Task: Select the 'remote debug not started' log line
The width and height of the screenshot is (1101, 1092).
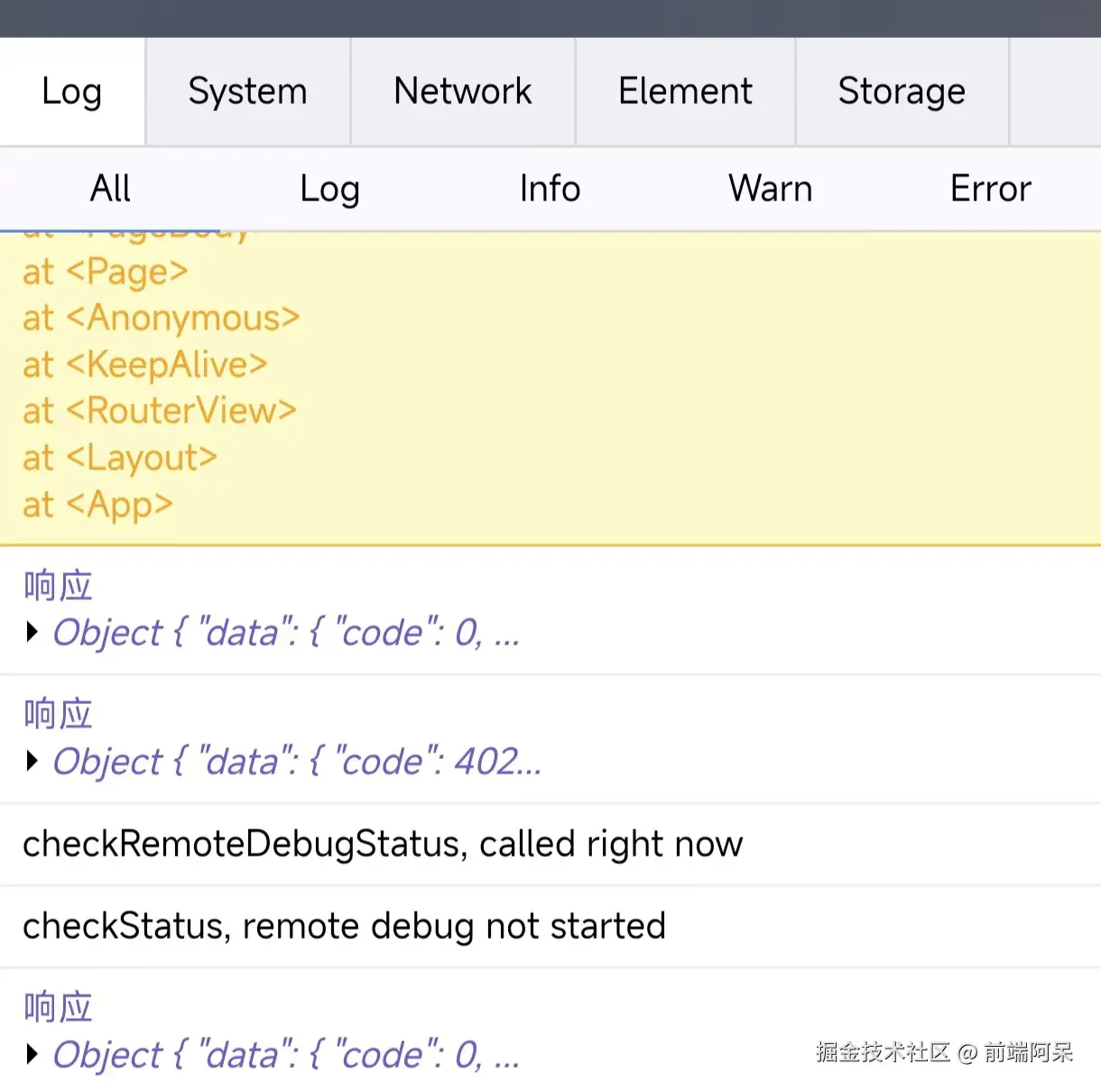Action: [x=344, y=926]
